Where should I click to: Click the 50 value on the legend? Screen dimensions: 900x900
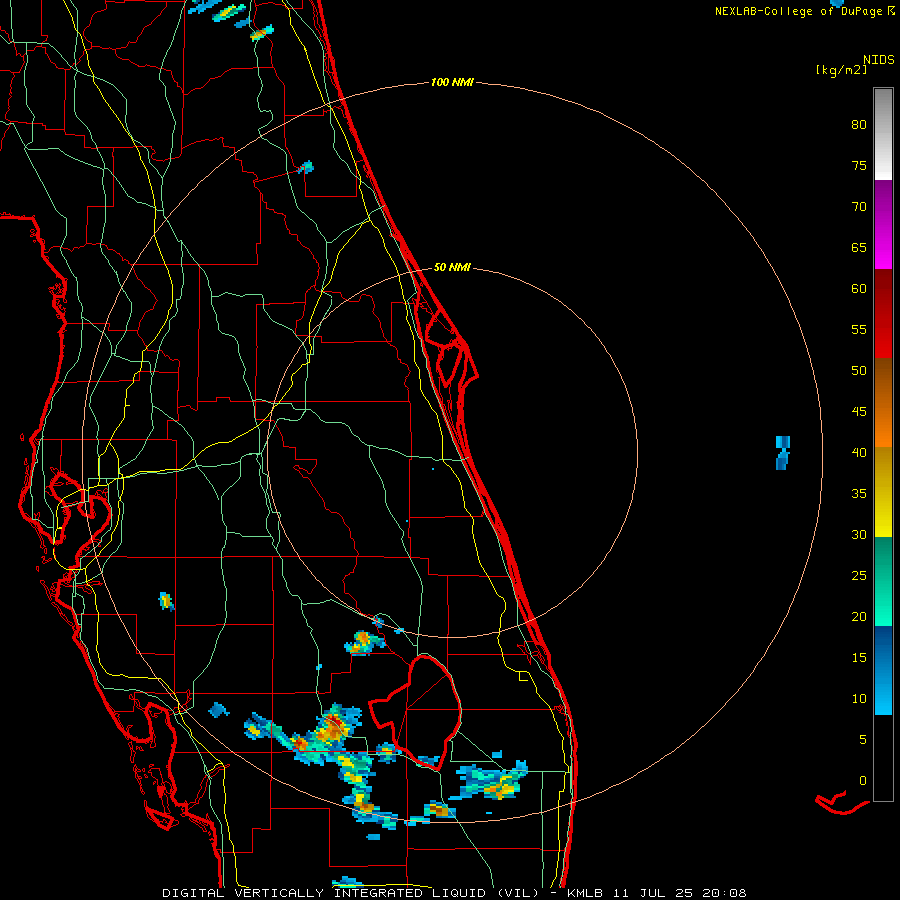pyautogui.click(x=859, y=370)
